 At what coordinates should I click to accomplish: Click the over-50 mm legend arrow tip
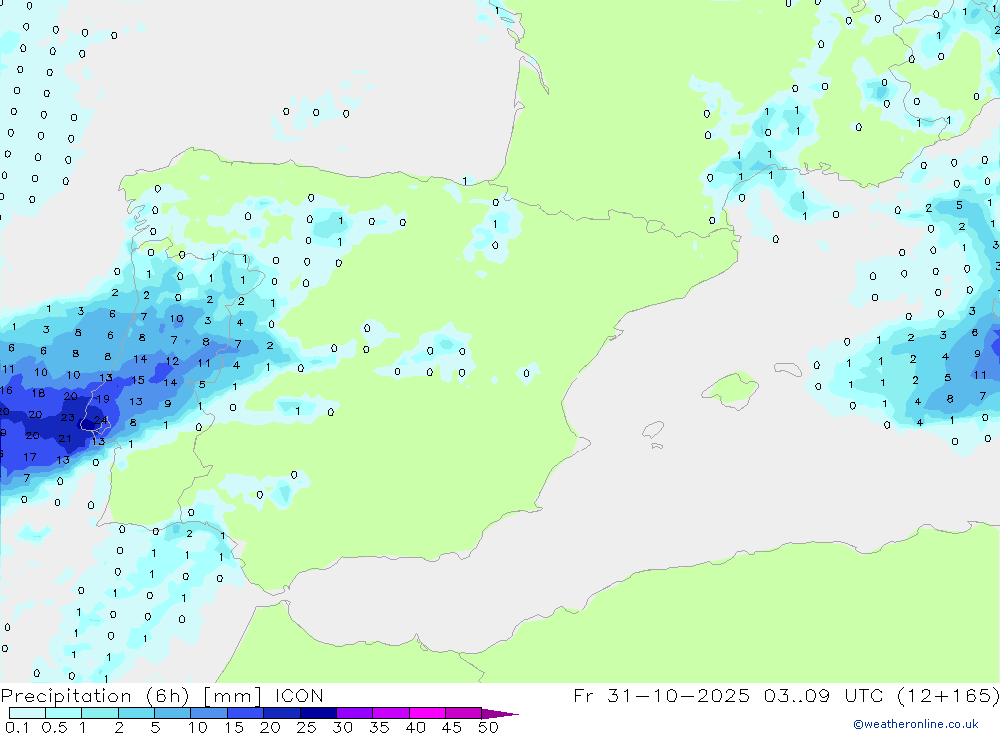pyautogui.click(x=501, y=714)
